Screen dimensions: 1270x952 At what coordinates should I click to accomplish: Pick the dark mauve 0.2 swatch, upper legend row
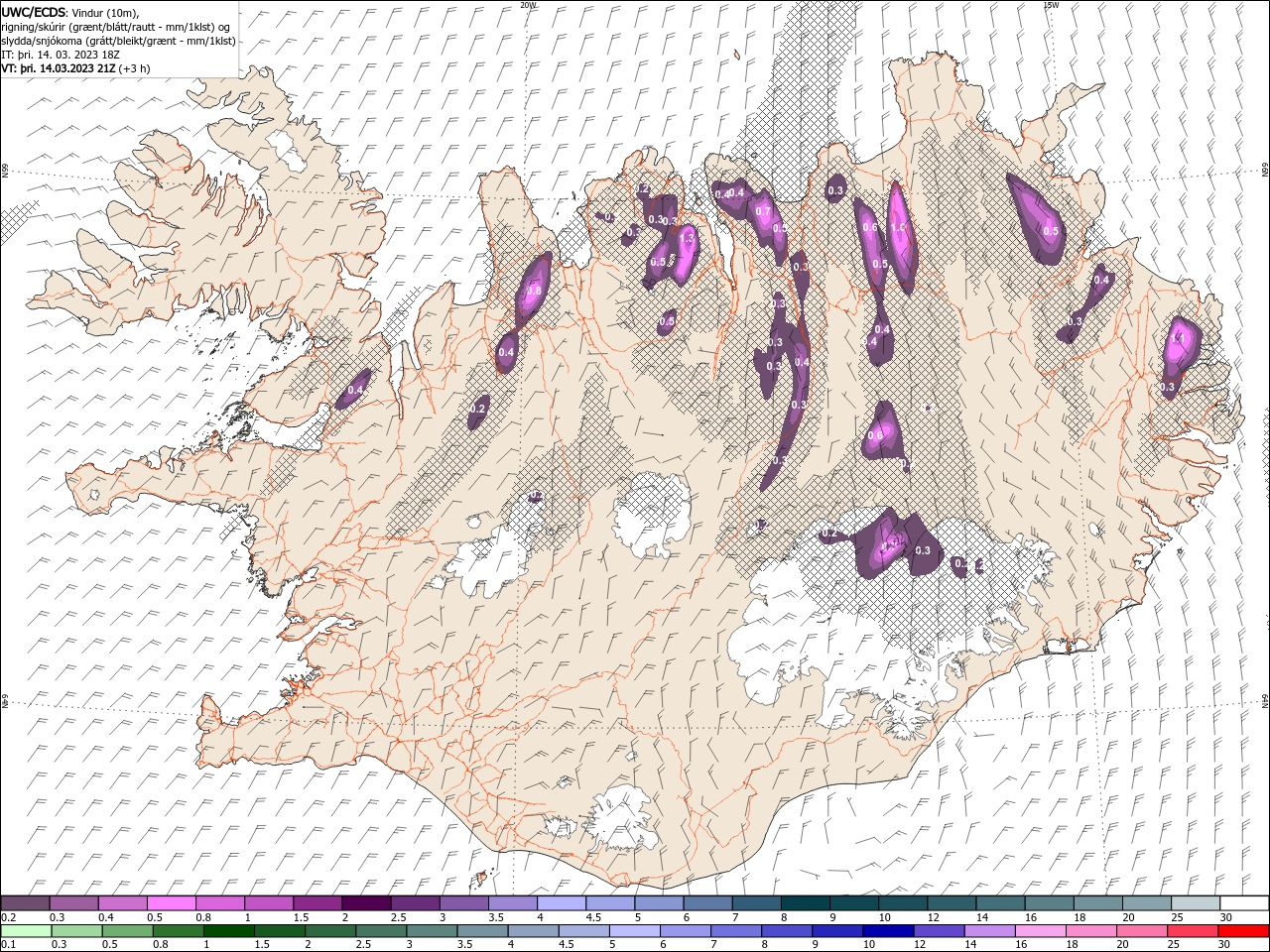(25, 903)
